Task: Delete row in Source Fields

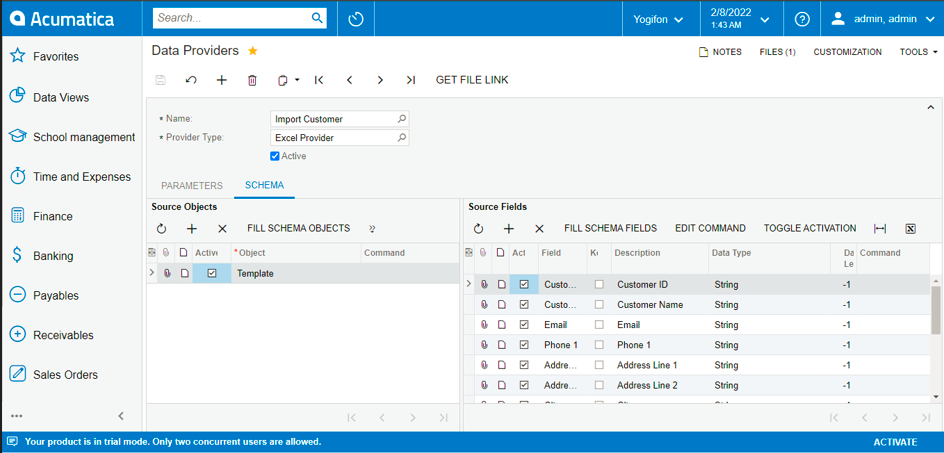Action: click(539, 229)
